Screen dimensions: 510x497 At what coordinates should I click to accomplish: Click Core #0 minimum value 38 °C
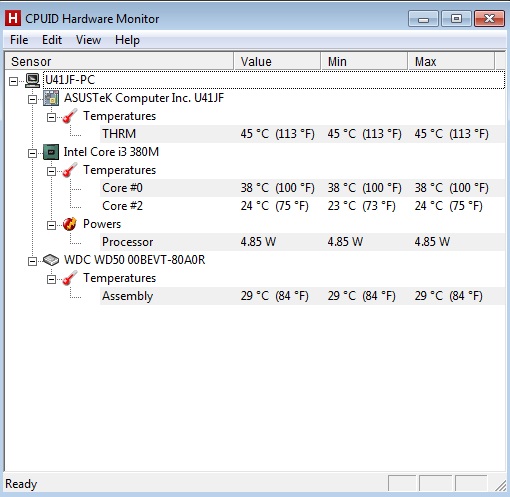[364, 188]
